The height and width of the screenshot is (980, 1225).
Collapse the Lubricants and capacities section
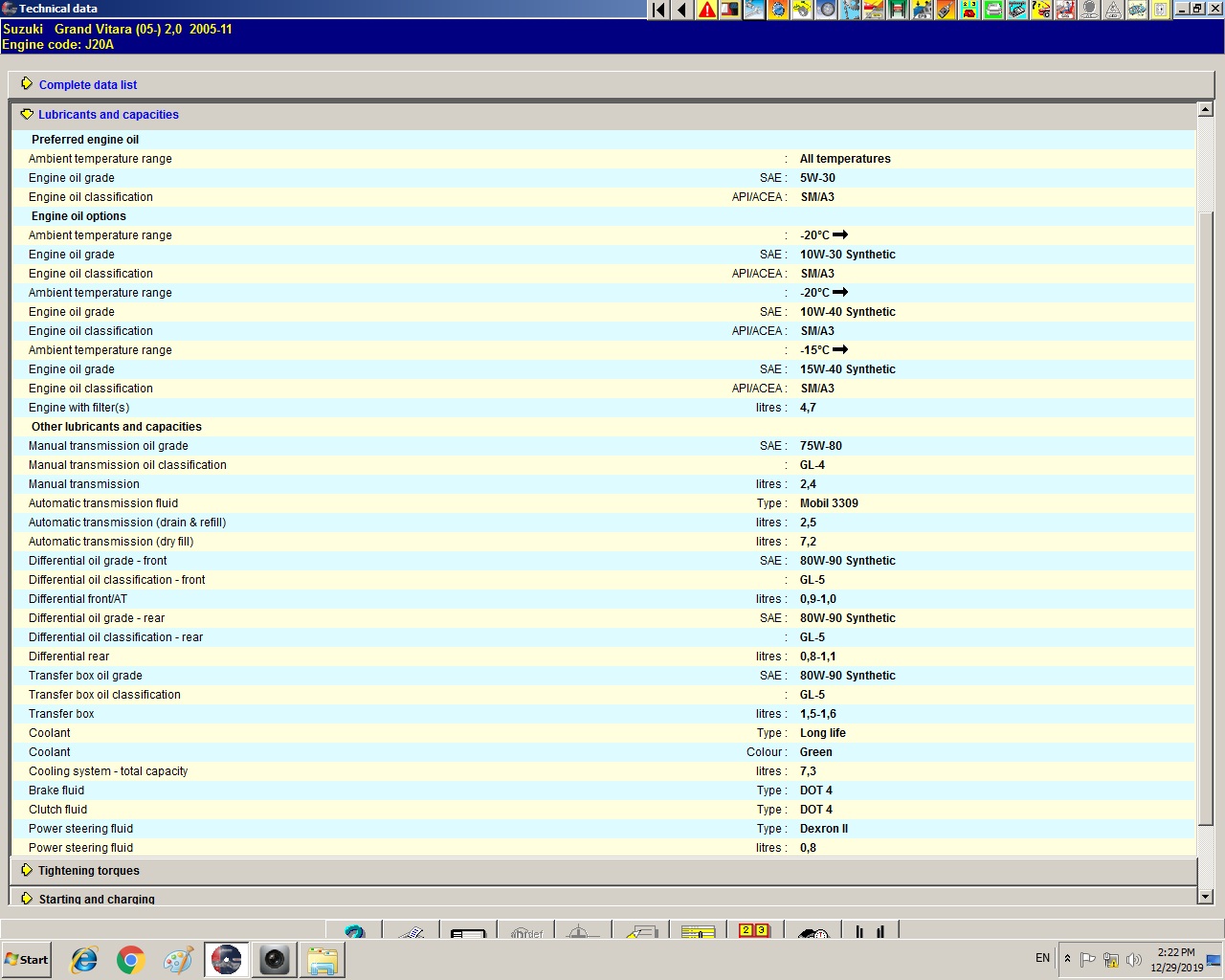(x=108, y=115)
